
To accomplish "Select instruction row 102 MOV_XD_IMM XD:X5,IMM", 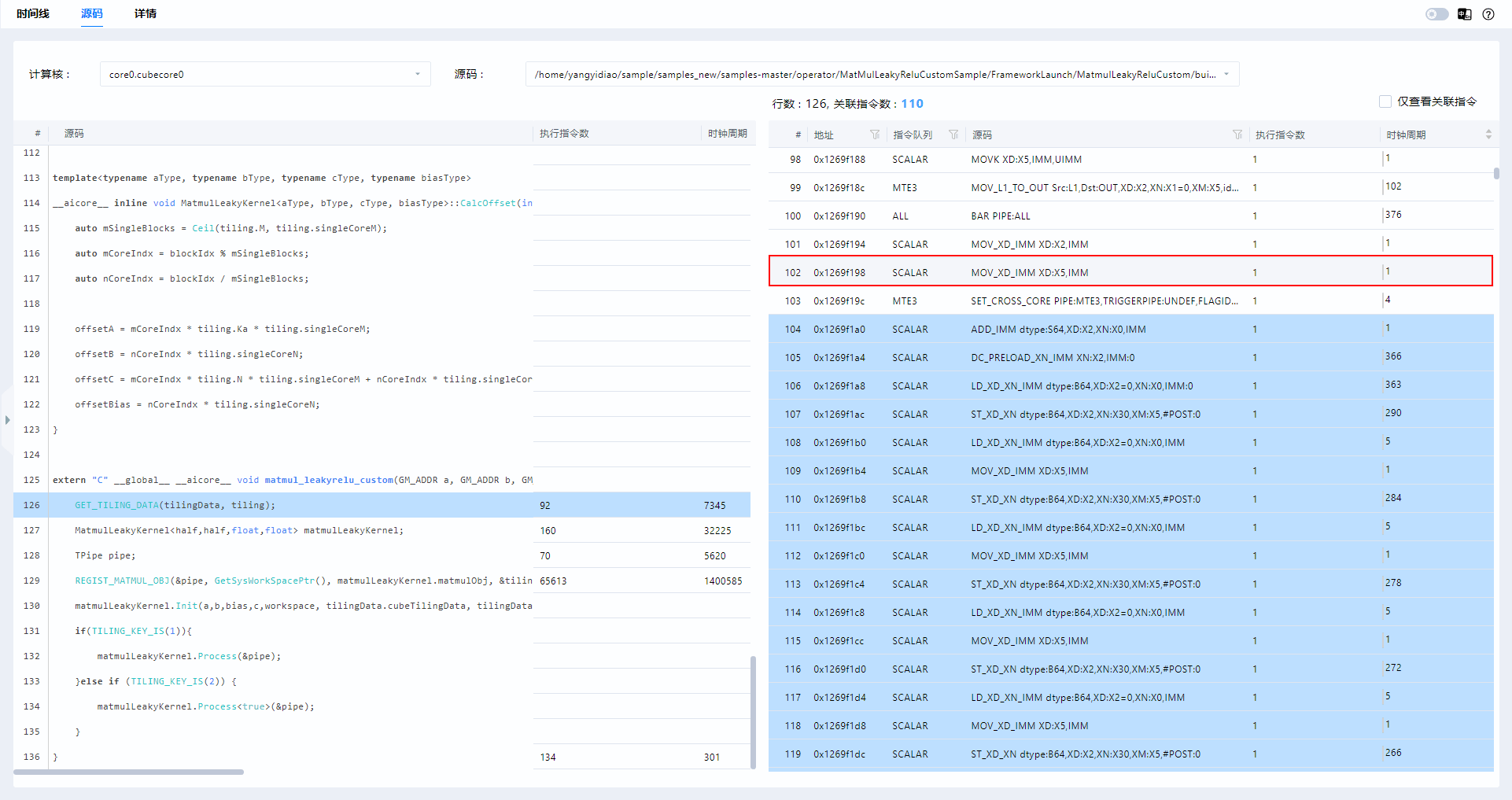I will pos(1130,272).
